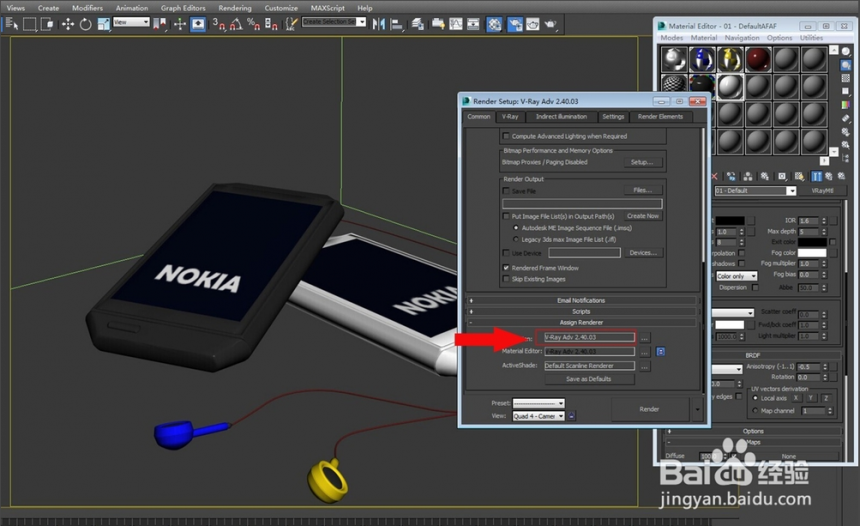
Task: Click the Devices... button
Action: tap(643, 253)
